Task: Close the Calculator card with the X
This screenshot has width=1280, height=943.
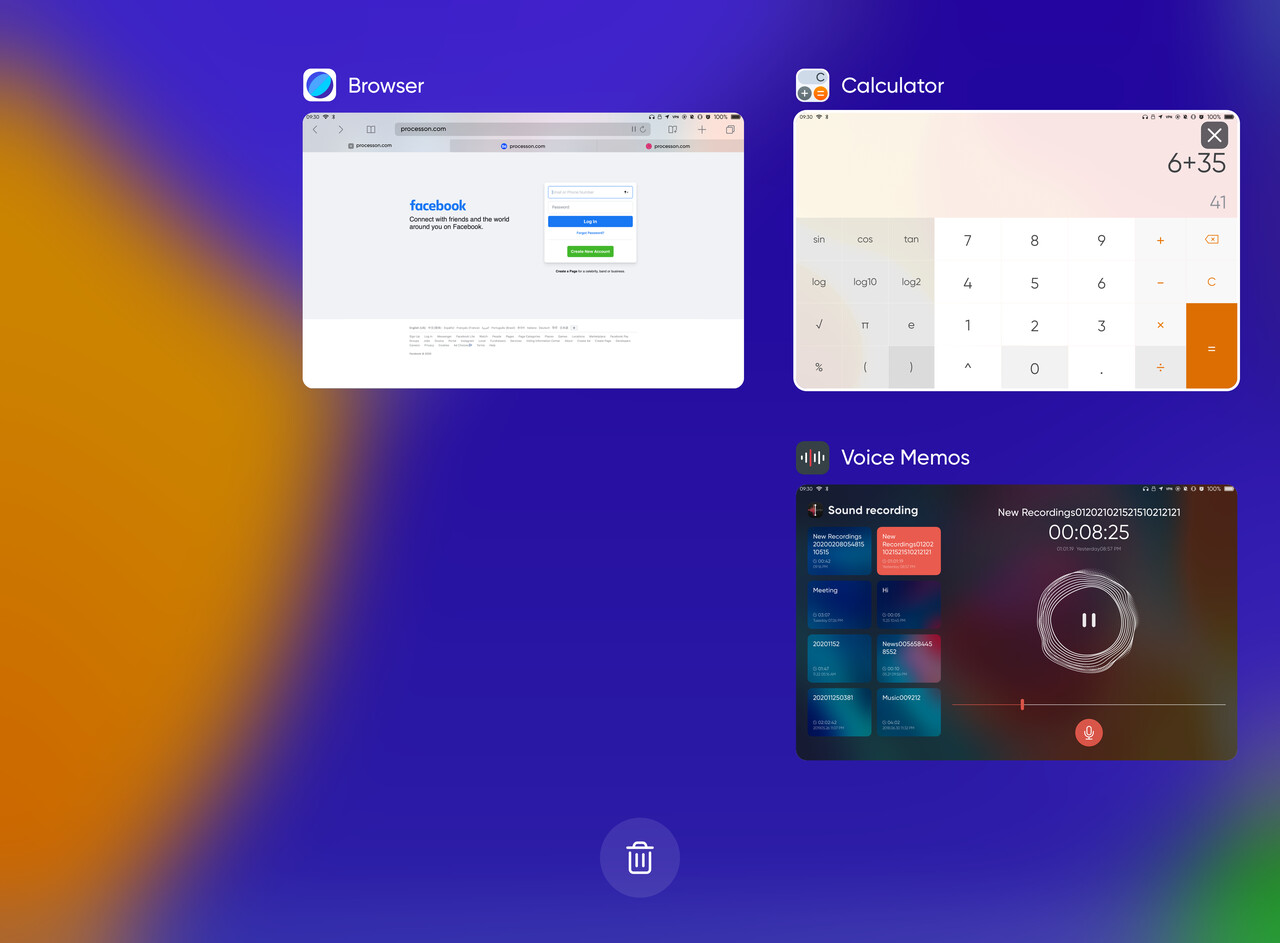Action: click(1214, 135)
